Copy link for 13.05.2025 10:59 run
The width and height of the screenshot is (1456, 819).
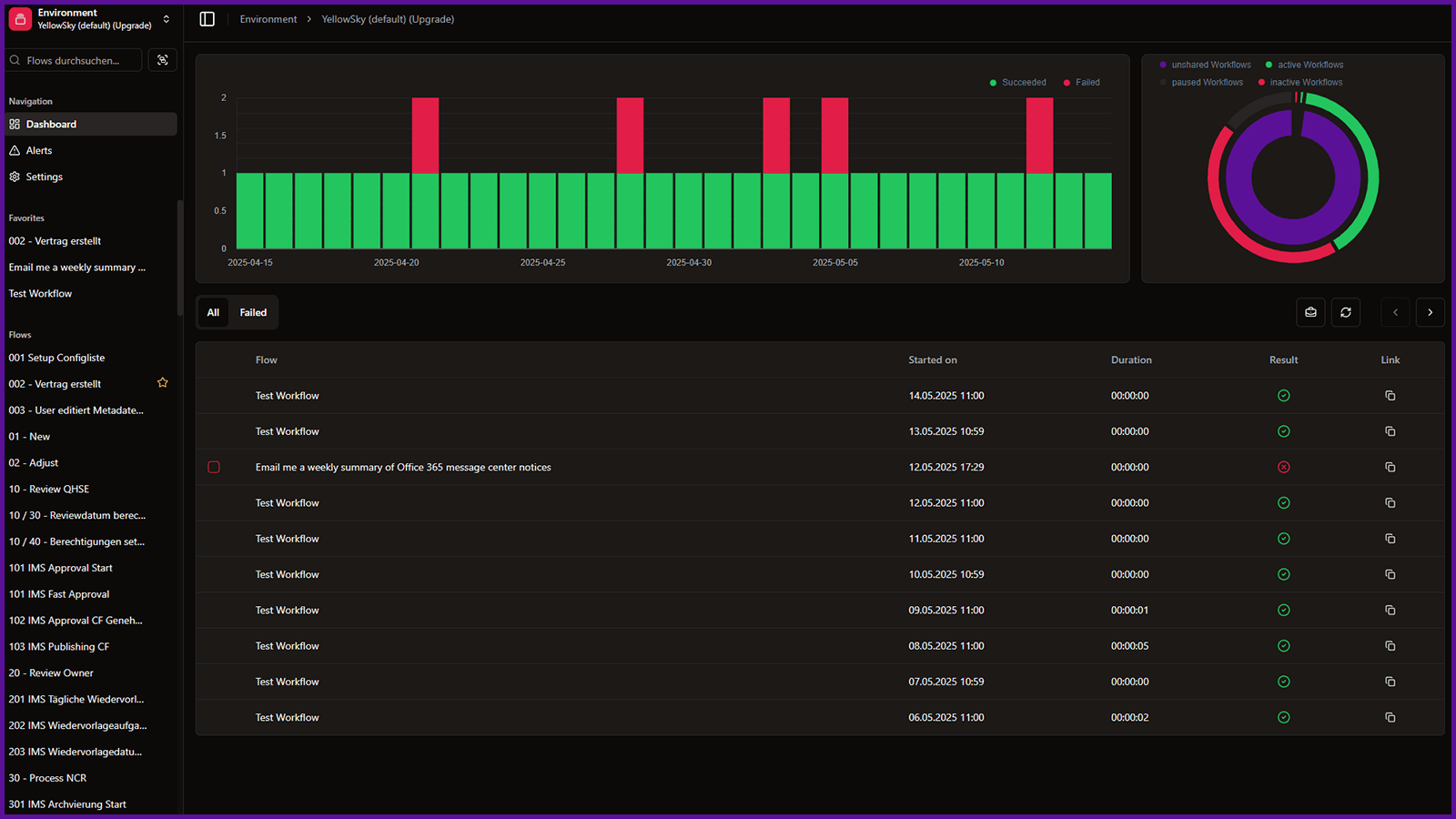tap(1390, 431)
